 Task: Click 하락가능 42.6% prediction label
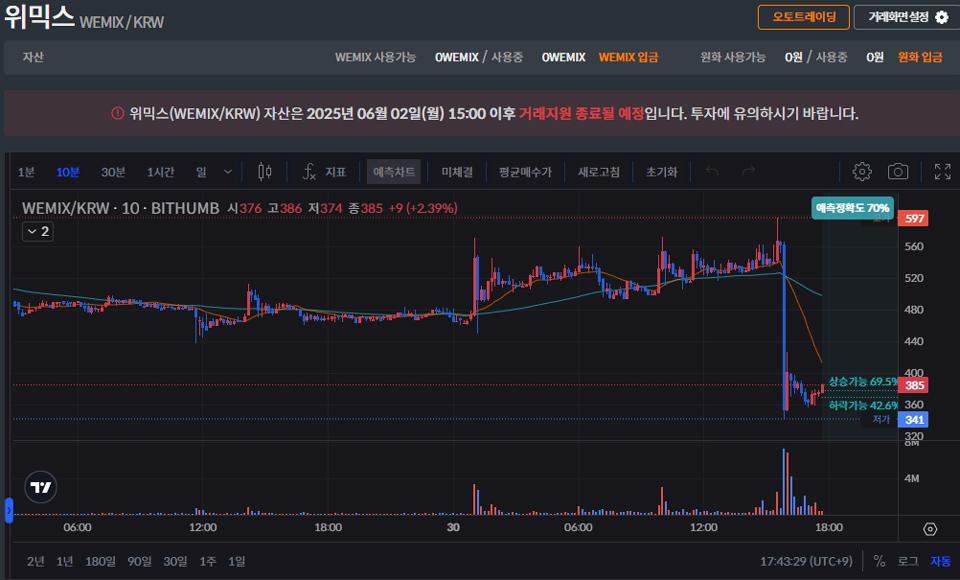(x=863, y=405)
